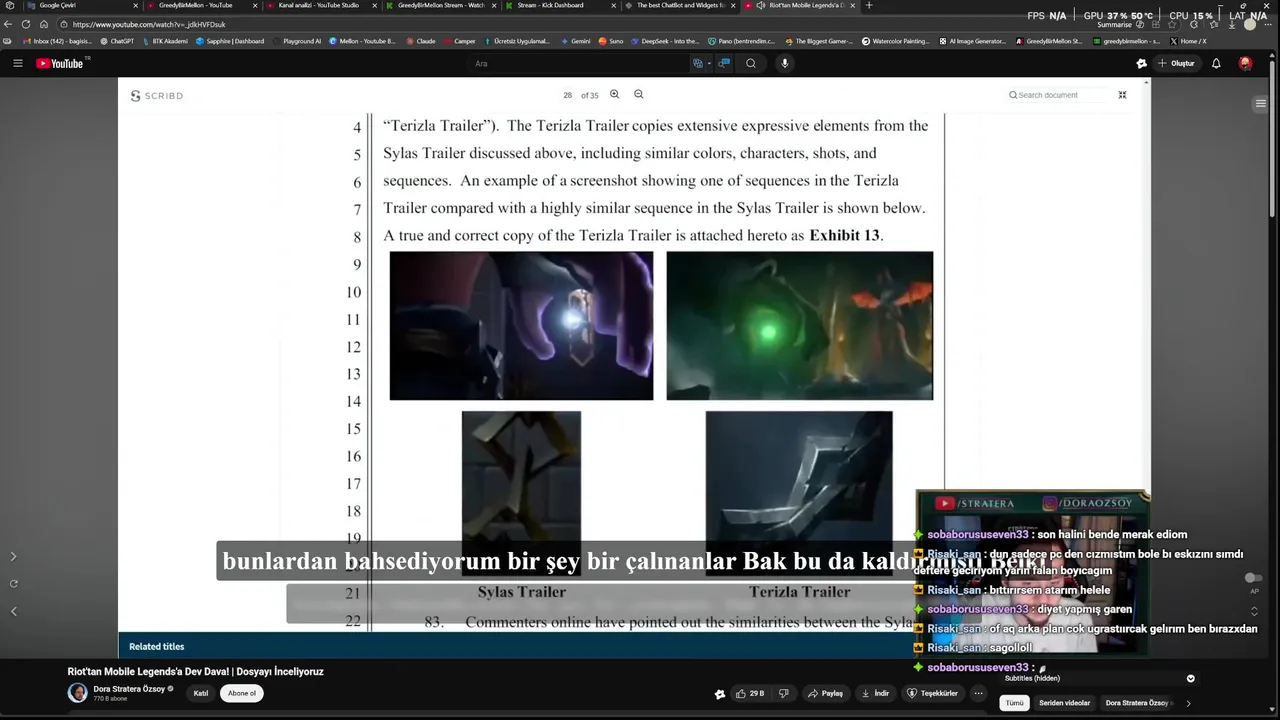Show next filter chips with right arrow
This screenshot has height=720, width=1280.
[x=1188, y=703]
